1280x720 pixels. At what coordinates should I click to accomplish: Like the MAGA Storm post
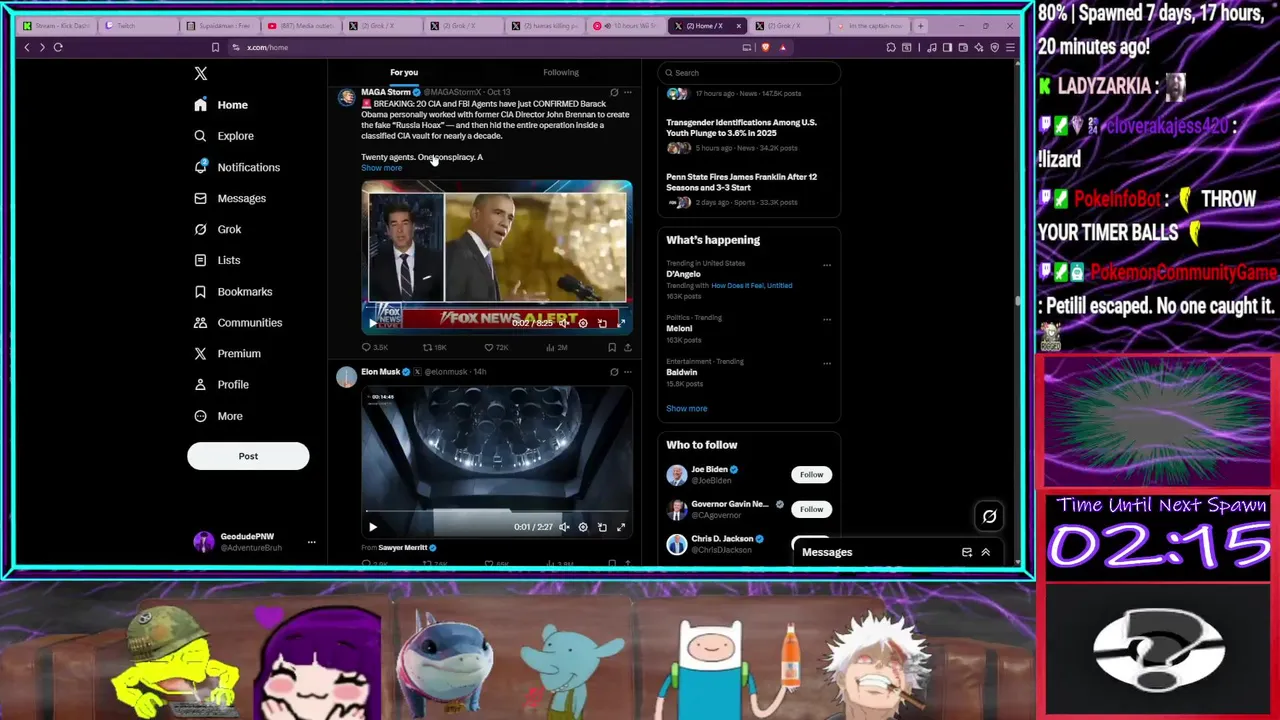click(496, 347)
